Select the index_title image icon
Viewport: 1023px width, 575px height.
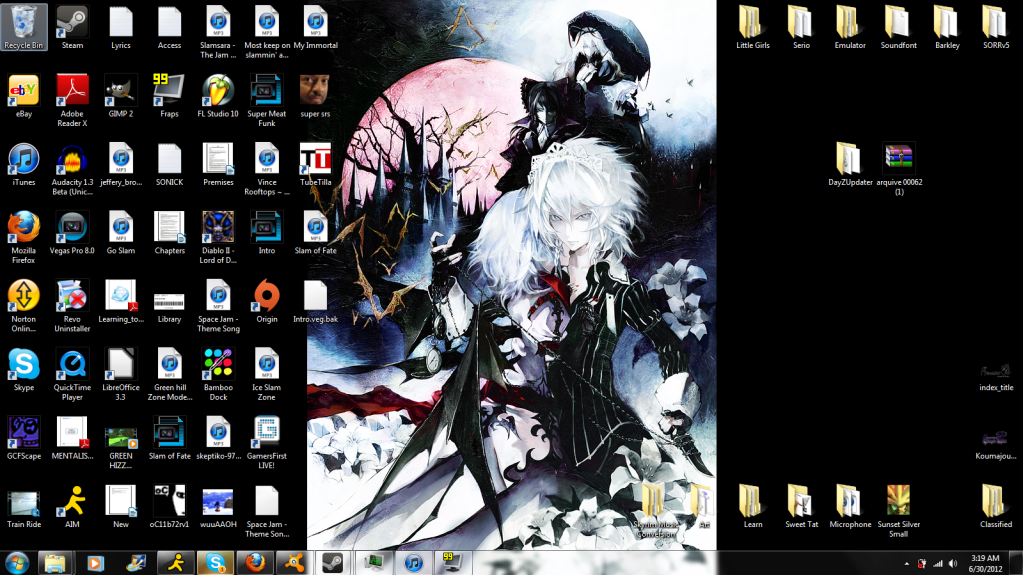996,377
